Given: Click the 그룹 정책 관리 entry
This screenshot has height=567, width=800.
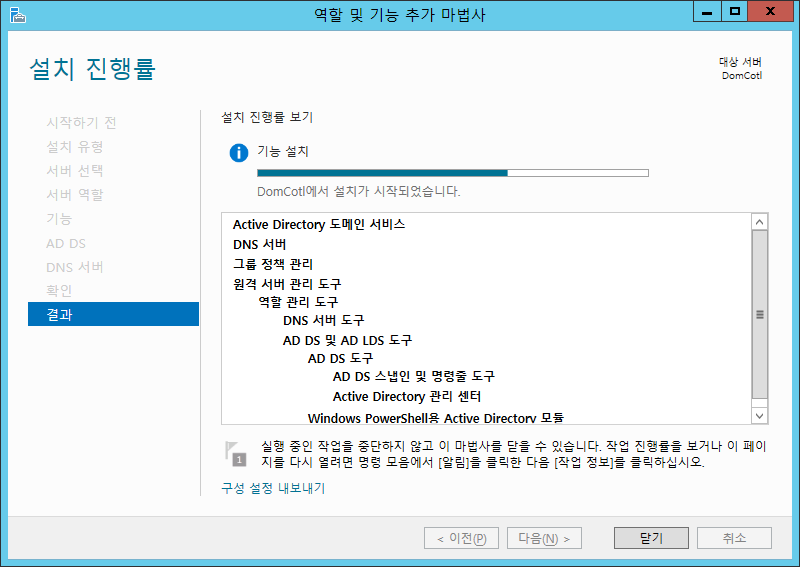Looking at the screenshot, I should coord(272,264).
